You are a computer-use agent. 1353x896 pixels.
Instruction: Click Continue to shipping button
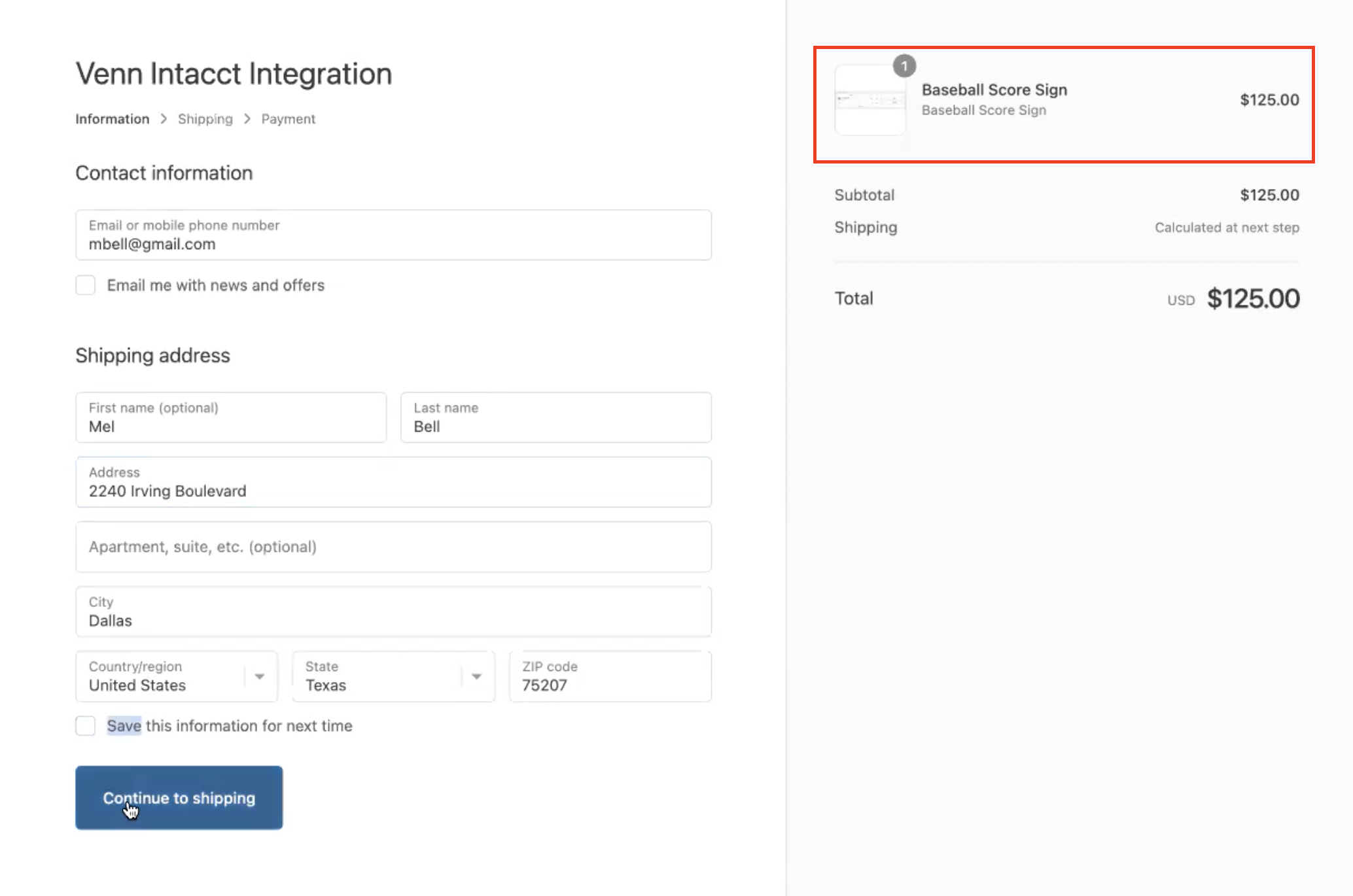click(178, 797)
